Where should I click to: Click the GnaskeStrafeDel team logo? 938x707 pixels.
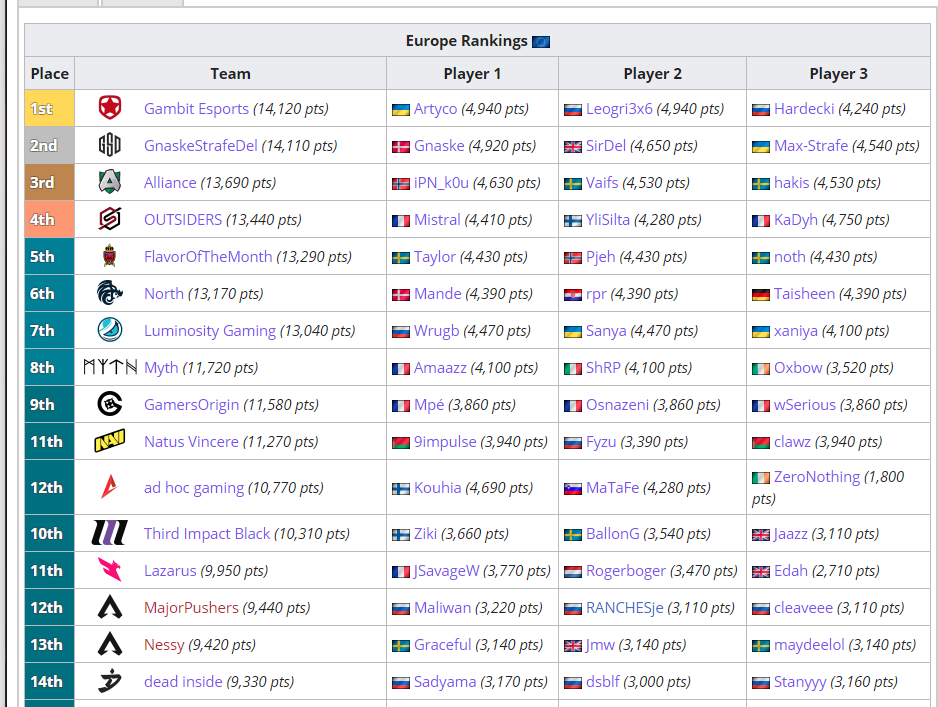click(x=110, y=145)
